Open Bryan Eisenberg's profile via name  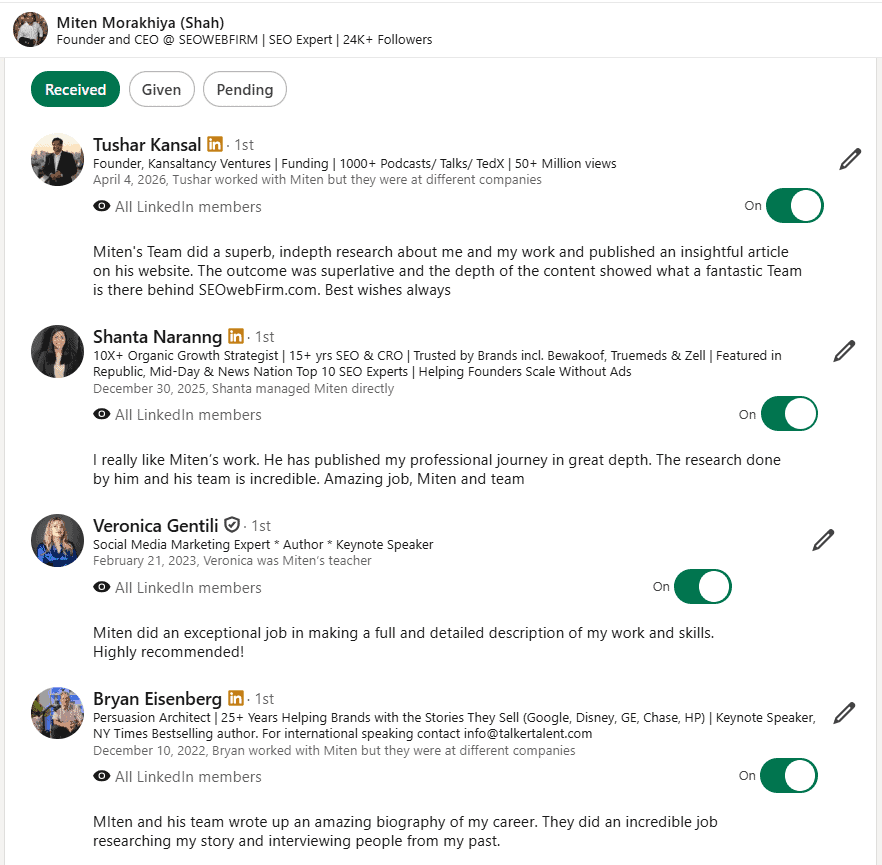pos(157,698)
